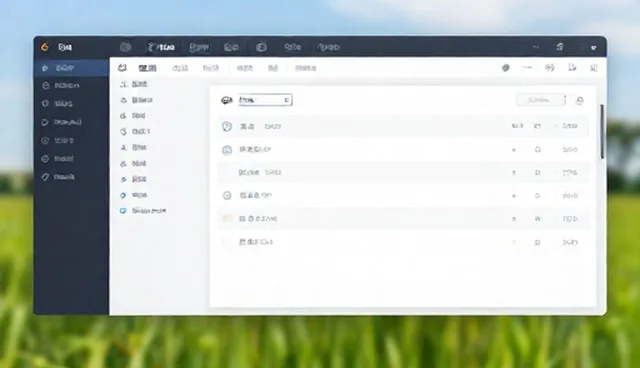Select the highlighted item in the dark sidebar
The width and height of the screenshot is (640, 368).
coord(71,68)
